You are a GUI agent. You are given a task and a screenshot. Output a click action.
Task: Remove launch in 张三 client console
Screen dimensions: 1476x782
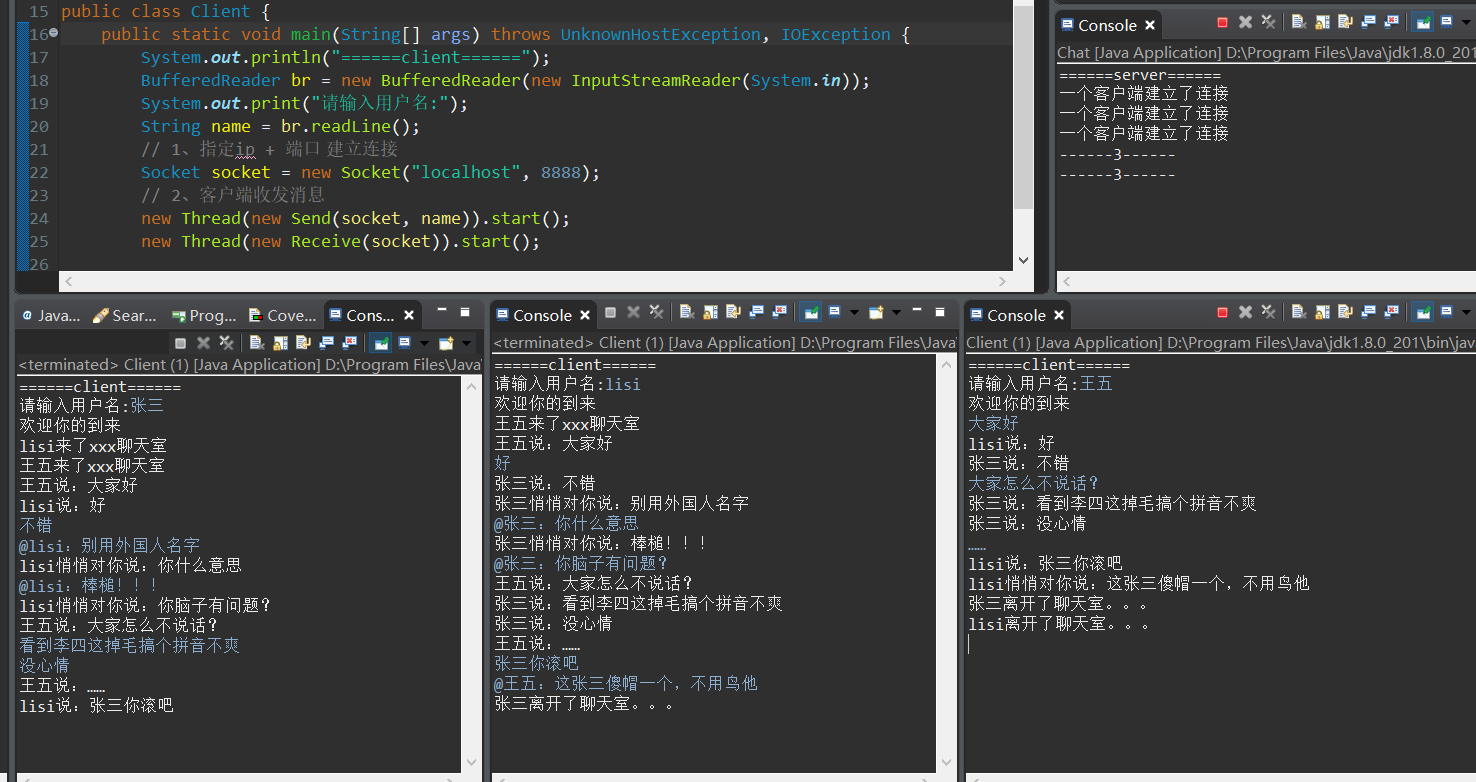click(x=203, y=343)
